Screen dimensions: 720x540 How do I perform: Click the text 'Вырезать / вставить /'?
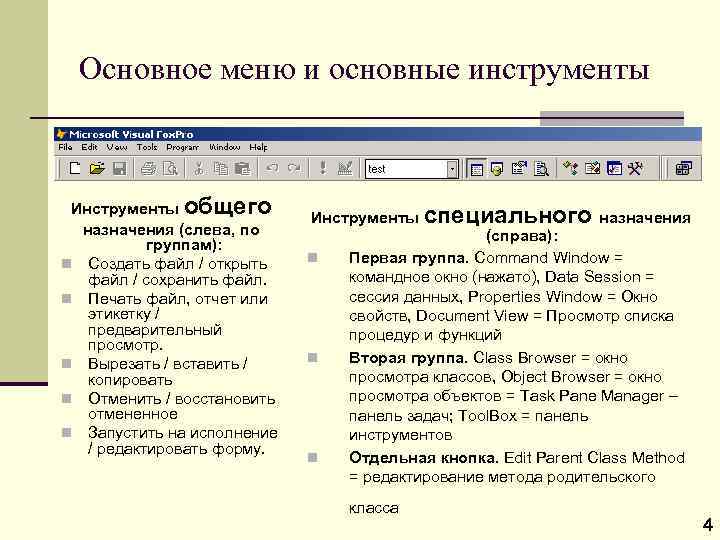(x=168, y=364)
